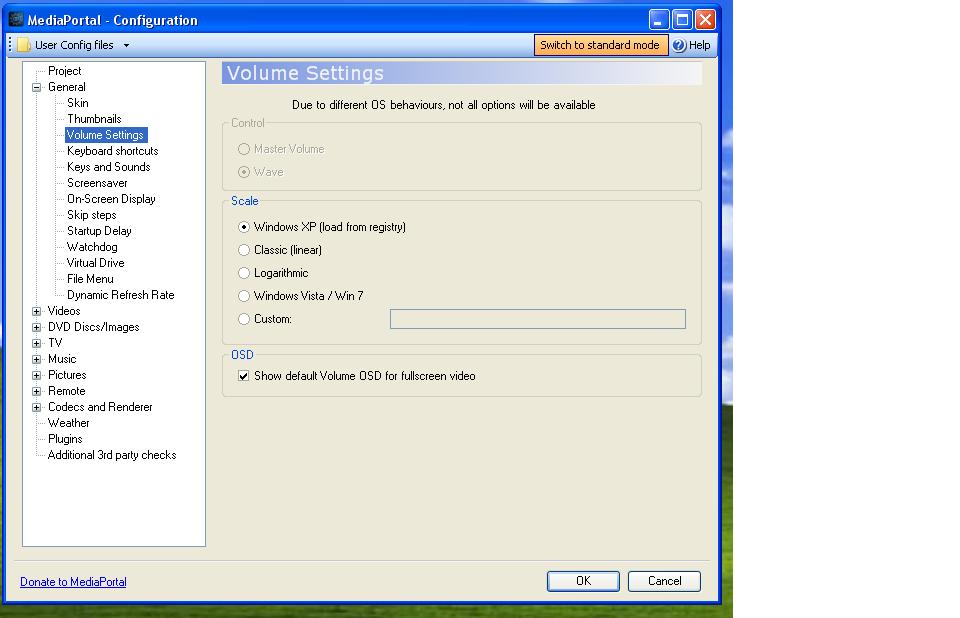Viewport: 960px width, 618px height.
Task: Select the Wave control radio button
Action: (x=244, y=172)
